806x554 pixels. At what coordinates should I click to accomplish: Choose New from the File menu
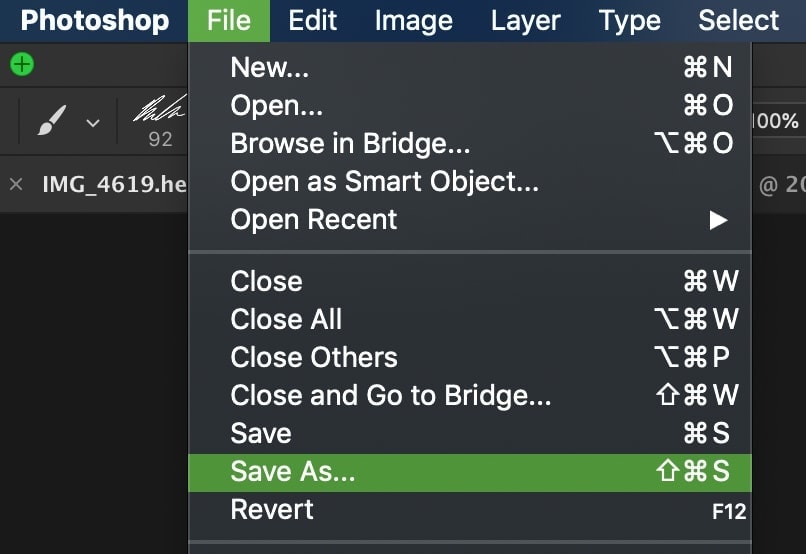(x=470, y=67)
